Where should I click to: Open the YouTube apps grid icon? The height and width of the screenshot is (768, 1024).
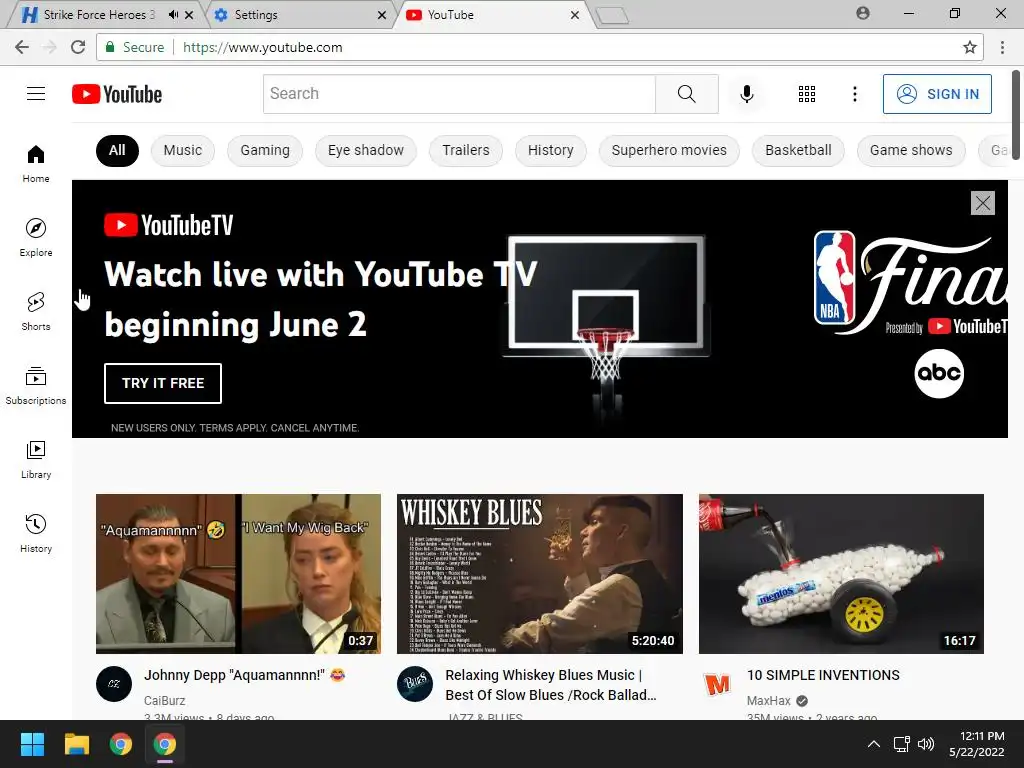click(807, 94)
